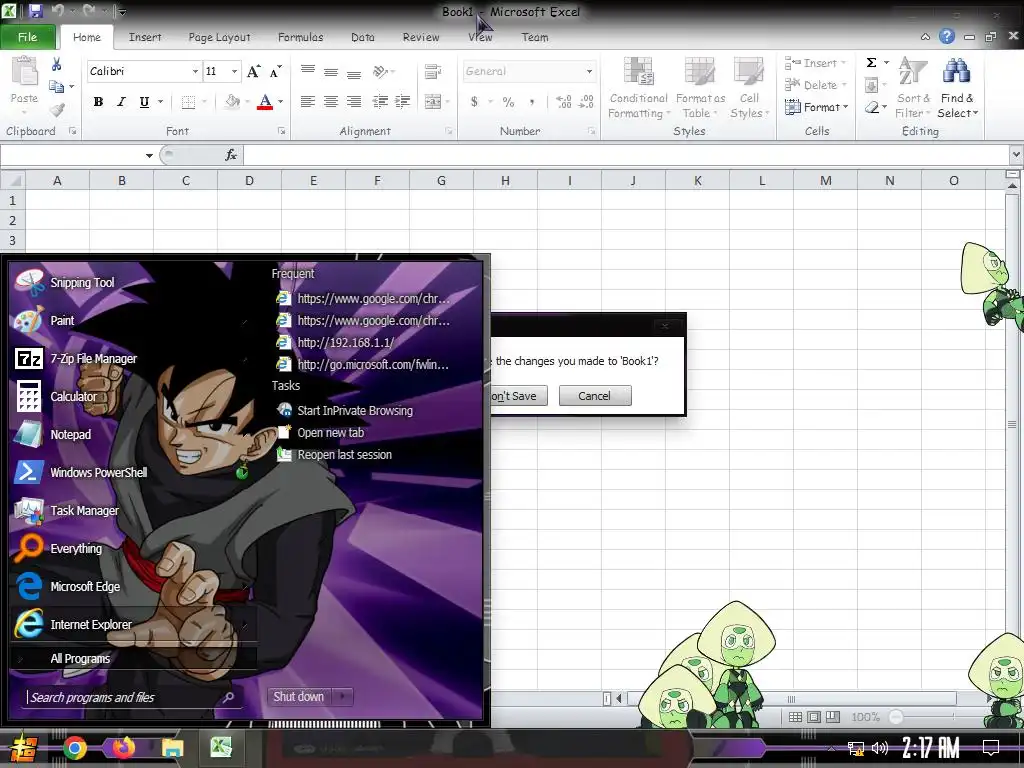Switch to the Review tab
This screenshot has width=1024, height=768.
point(421,37)
